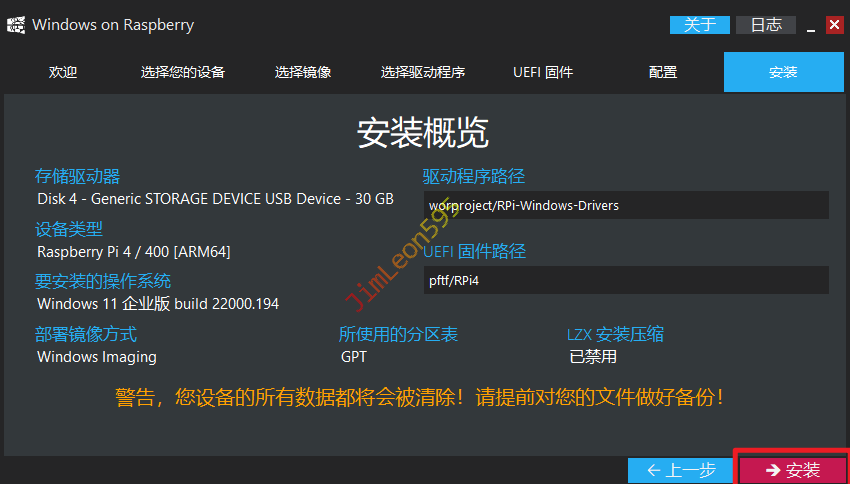This screenshot has width=850, height=484.
Task: Go to the 选择您的设备 tab
Action: [x=183, y=72]
